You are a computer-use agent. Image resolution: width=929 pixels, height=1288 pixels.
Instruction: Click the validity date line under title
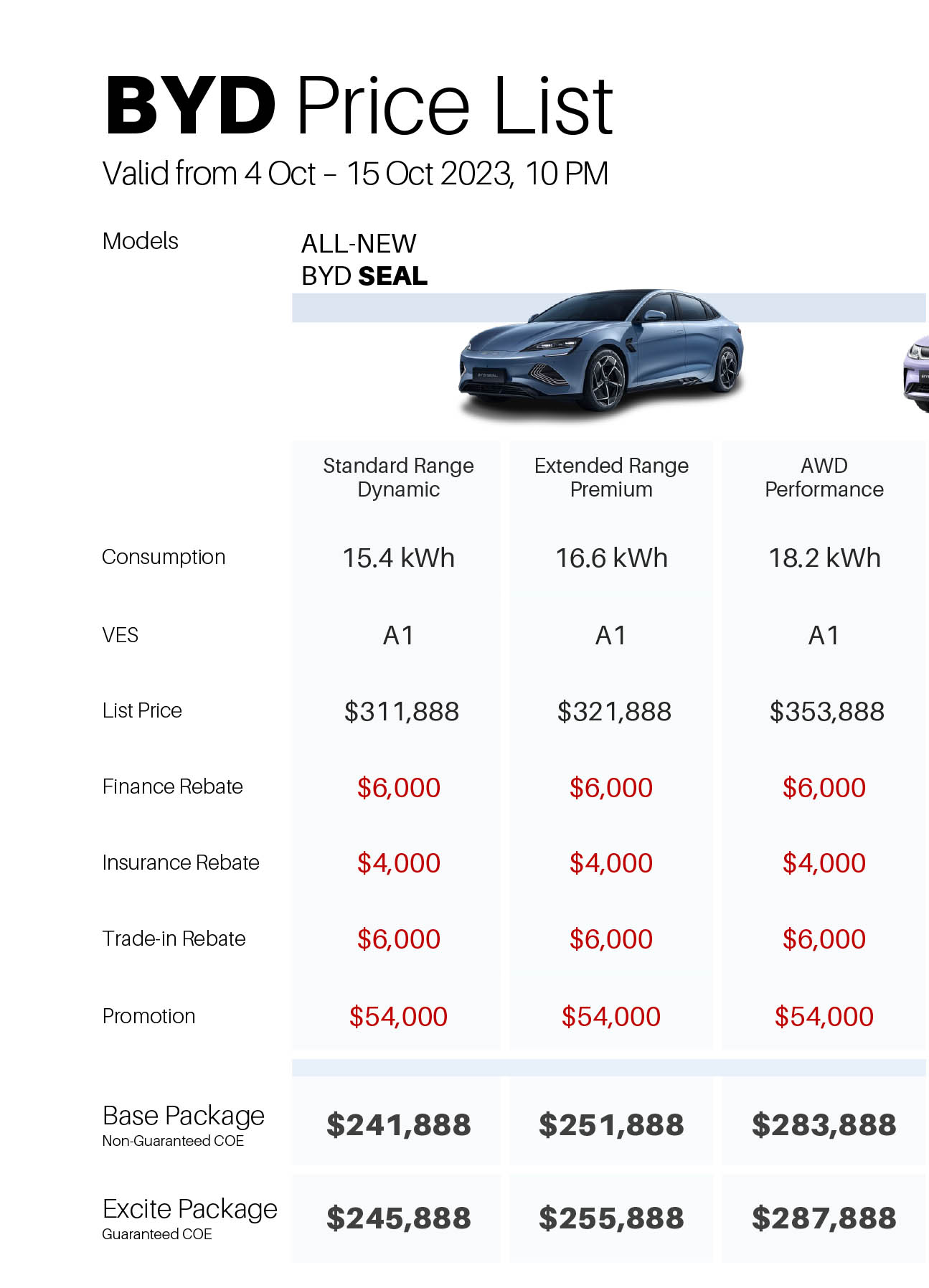355,174
